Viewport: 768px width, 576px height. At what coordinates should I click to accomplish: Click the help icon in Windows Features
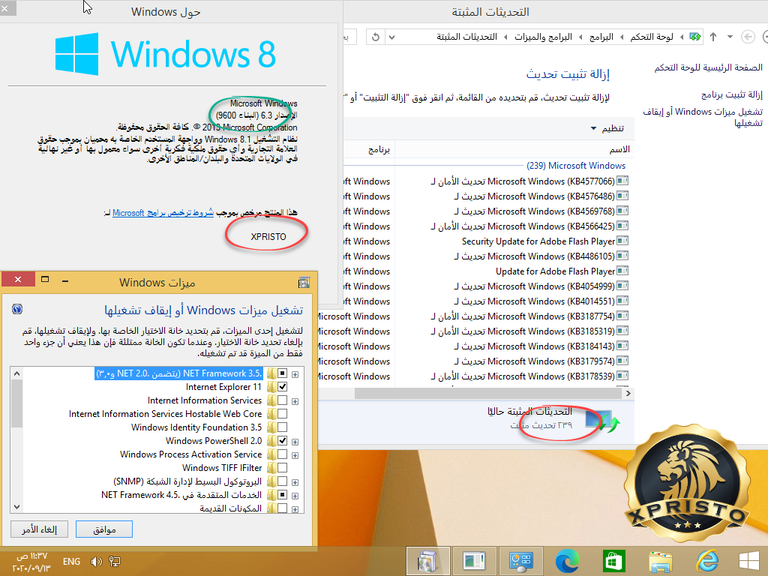[x=17, y=309]
